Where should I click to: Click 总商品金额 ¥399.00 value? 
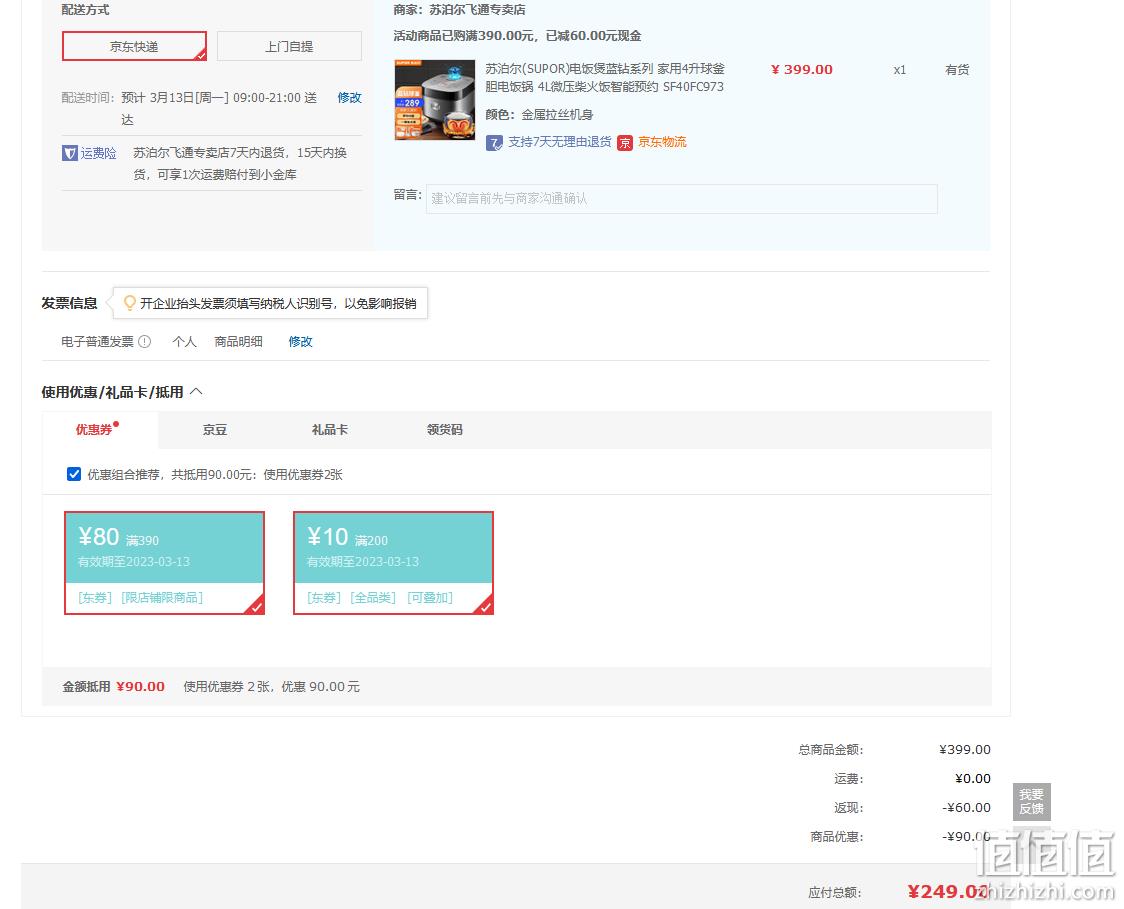pyautogui.click(x=965, y=749)
